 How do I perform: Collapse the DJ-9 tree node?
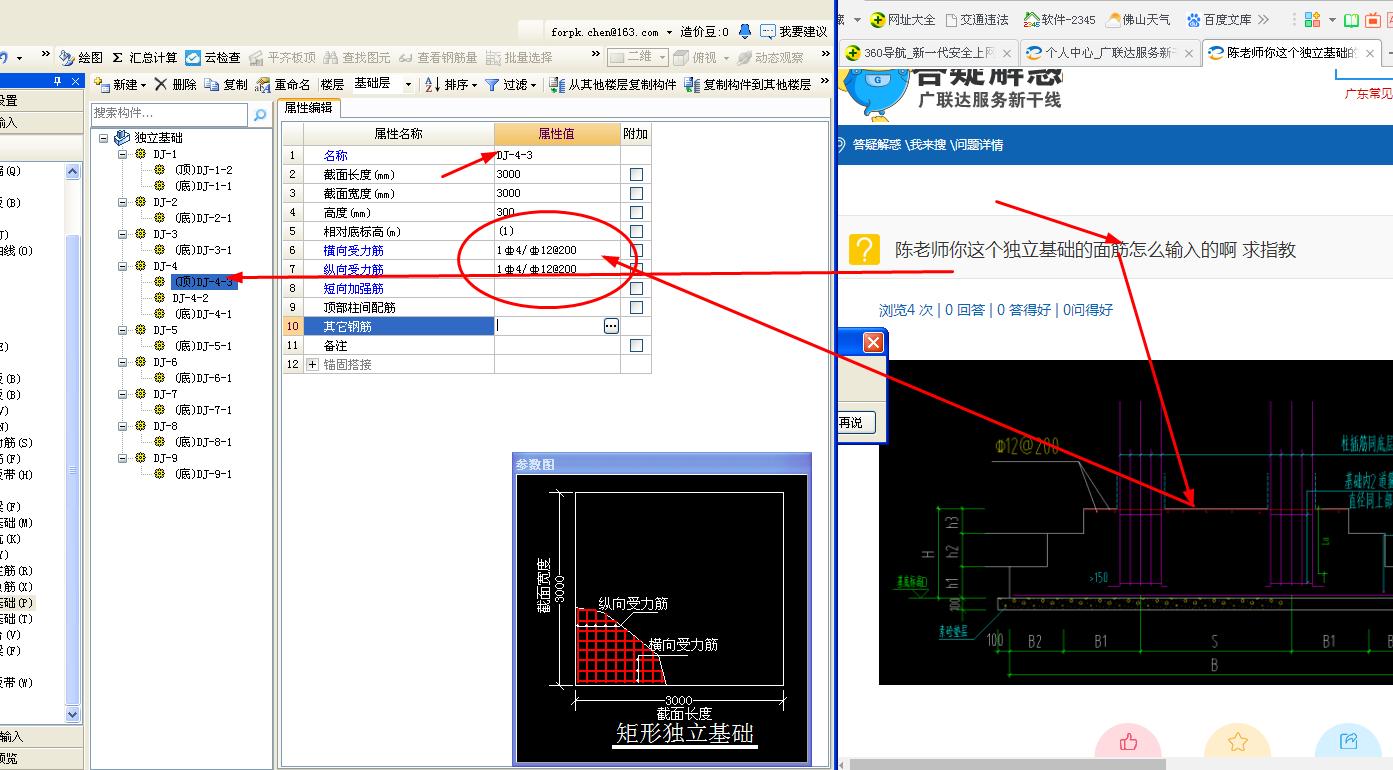pyautogui.click(x=123, y=458)
